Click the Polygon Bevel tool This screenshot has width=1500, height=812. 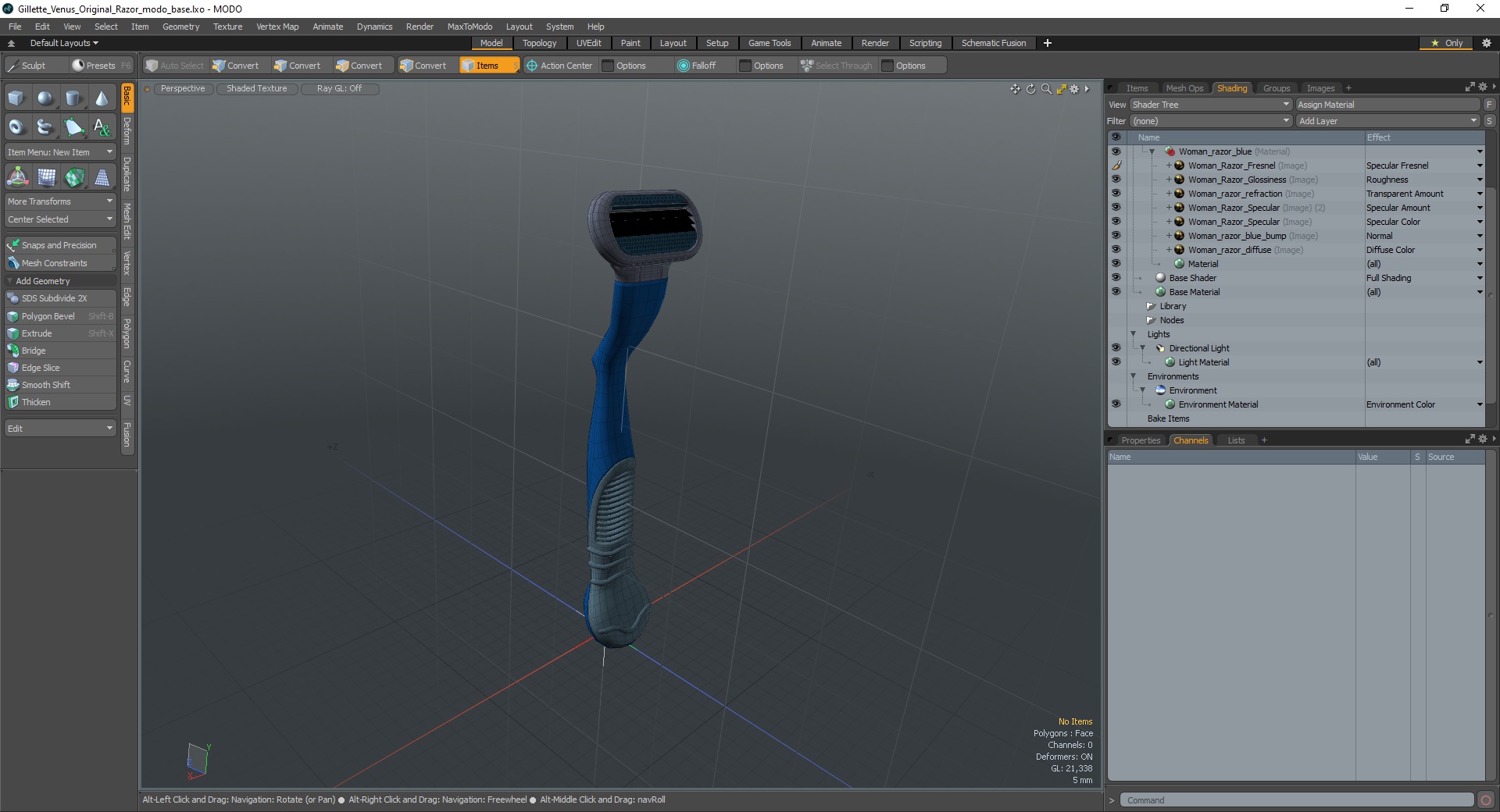point(60,316)
